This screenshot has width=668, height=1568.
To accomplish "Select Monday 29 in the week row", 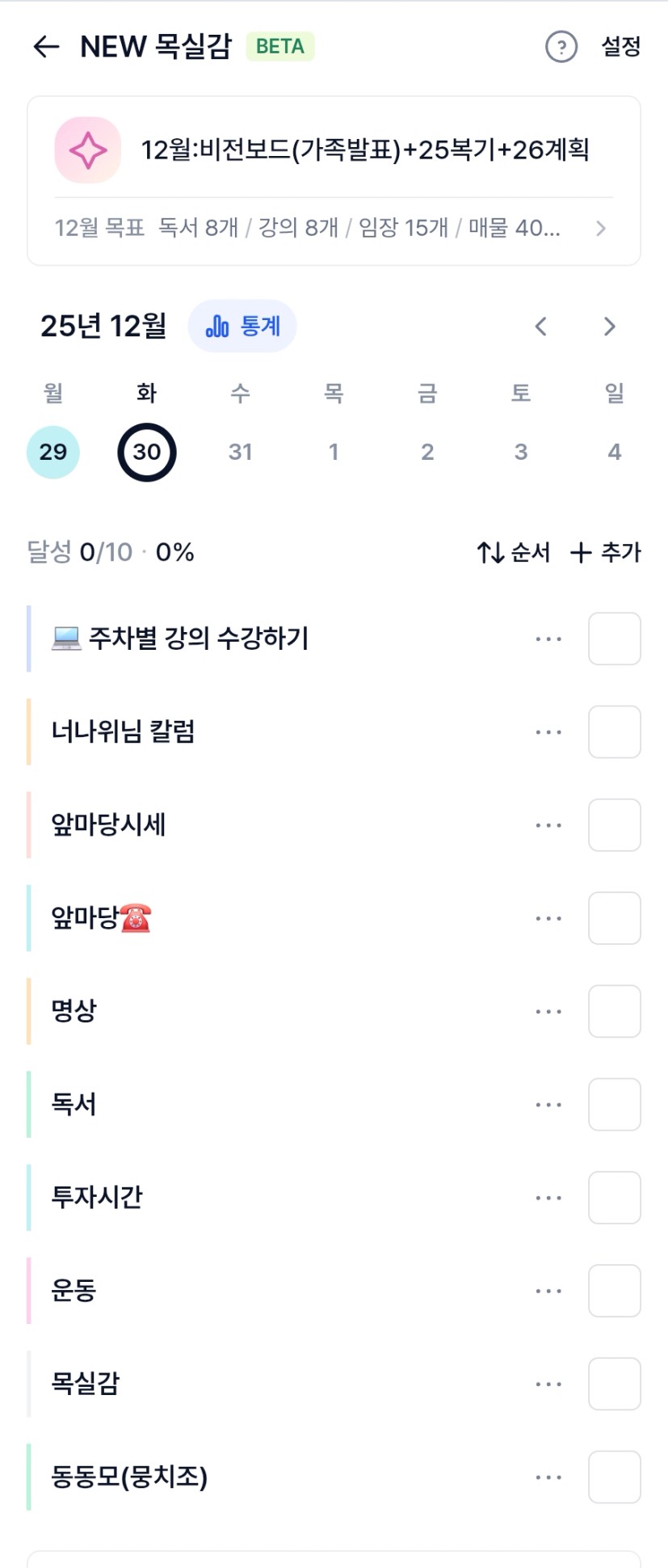I will tap(53, 452).
